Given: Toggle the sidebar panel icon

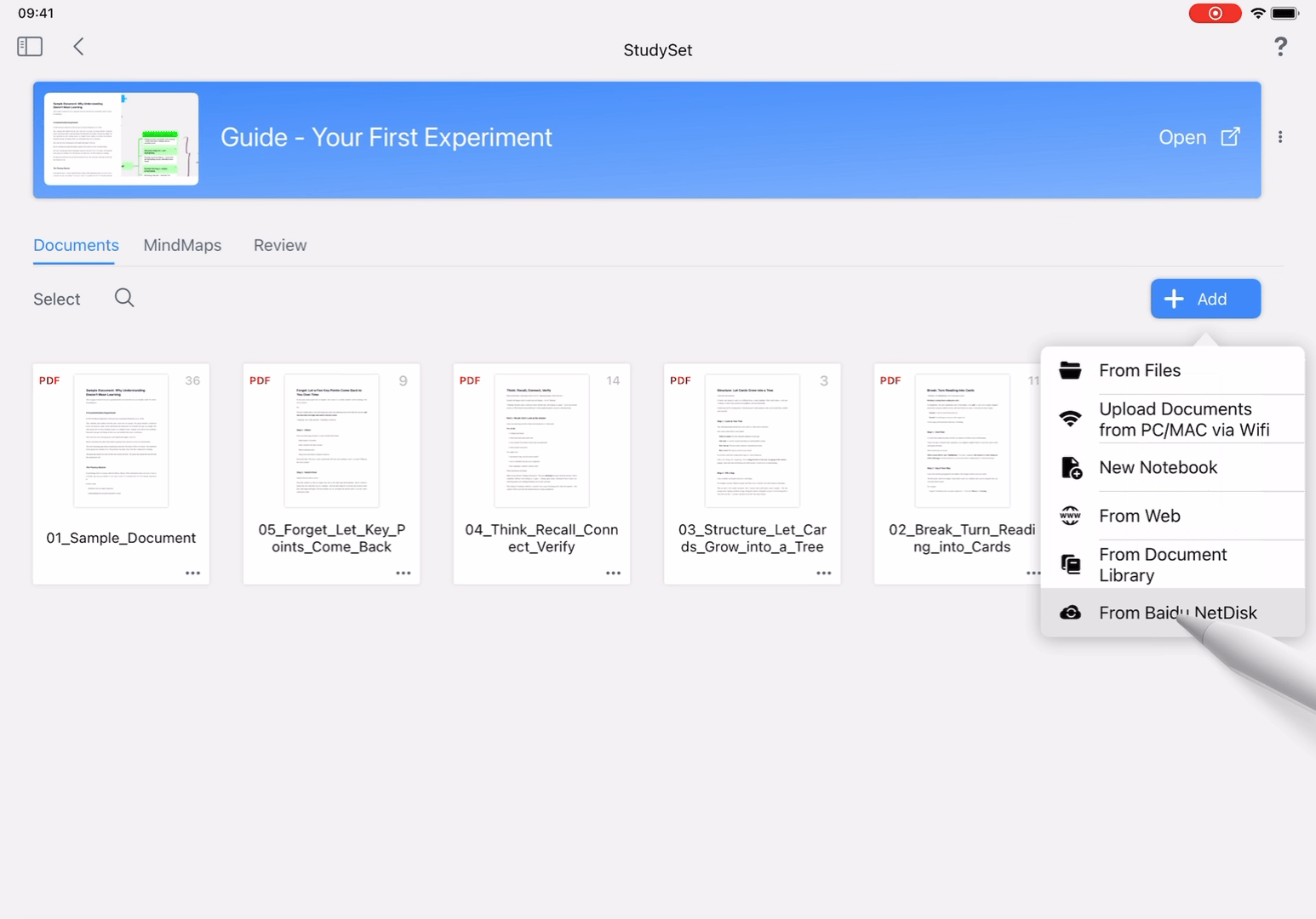Looking at the screenshot, I should [30, 47].
